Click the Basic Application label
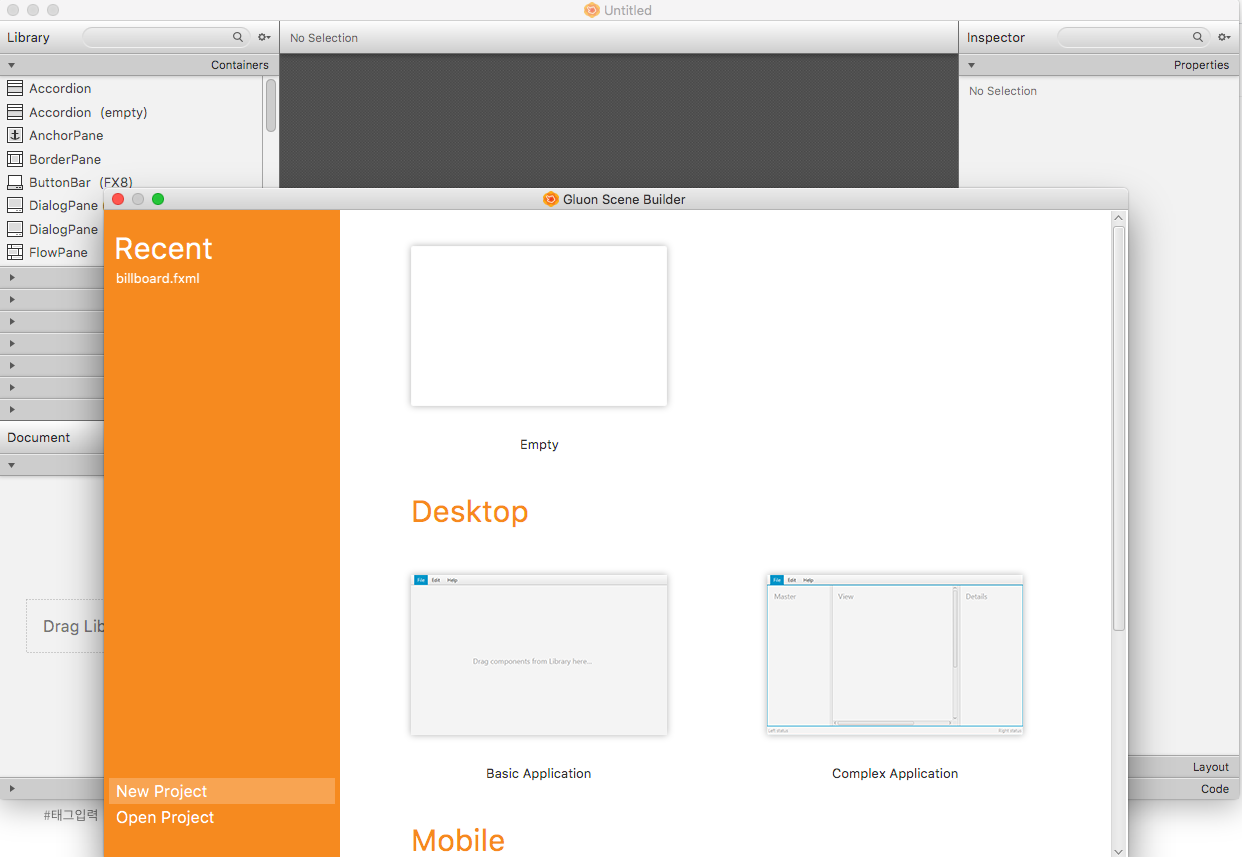The height and width of the screenshot is (857, 1242). coord(539,774)
